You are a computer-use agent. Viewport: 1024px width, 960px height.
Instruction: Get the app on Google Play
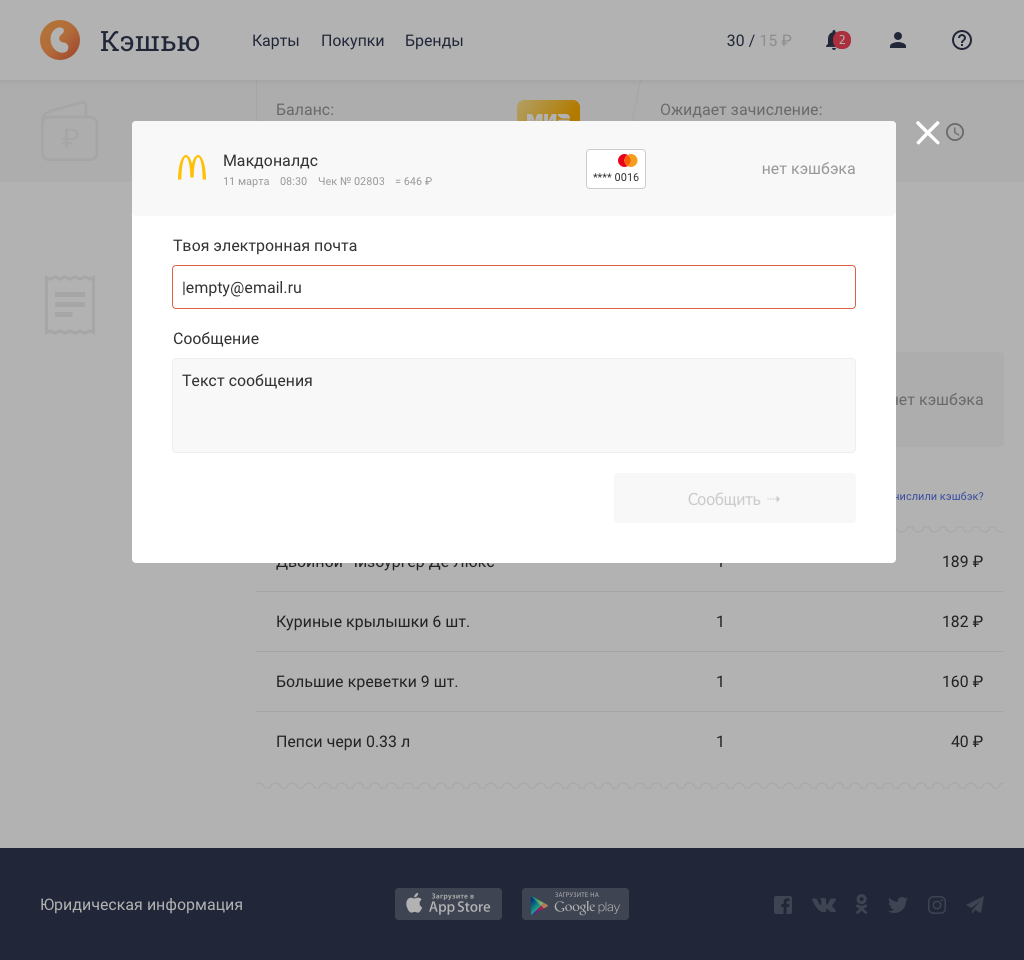(575, 904)
